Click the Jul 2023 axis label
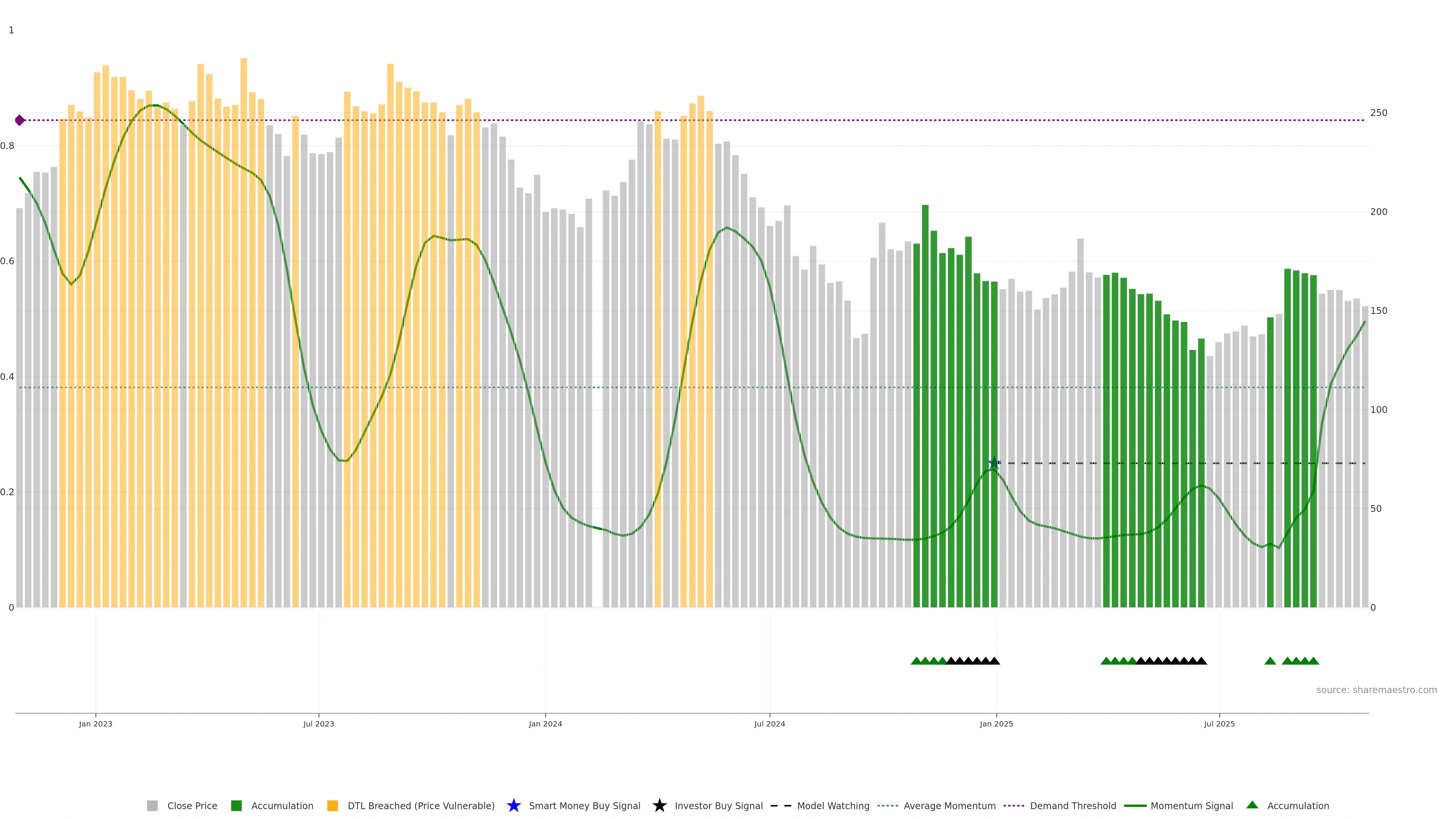 pos(318,723)
